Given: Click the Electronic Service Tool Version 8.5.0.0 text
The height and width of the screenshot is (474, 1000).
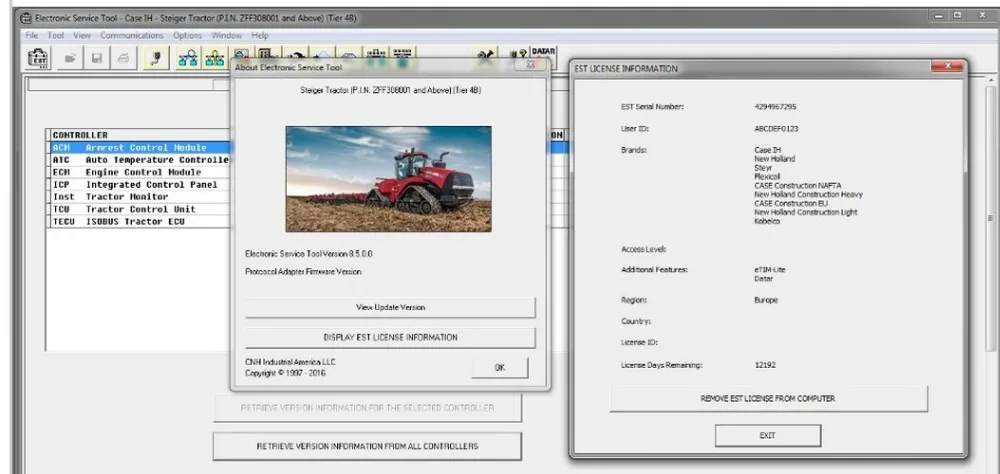Looking at the screenshot, I should tap(309, 254).
